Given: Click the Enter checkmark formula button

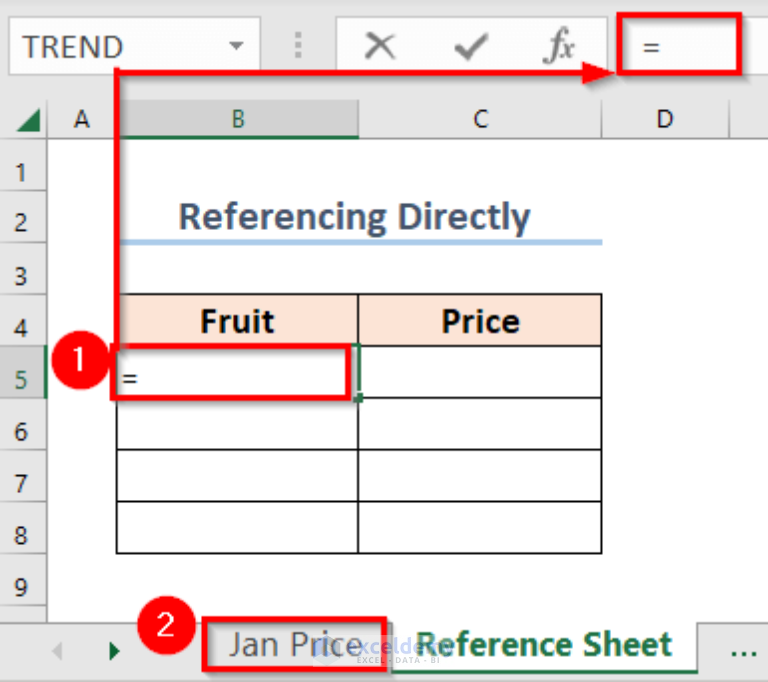Looking at the screenshot, I should [x=471, y=47].
